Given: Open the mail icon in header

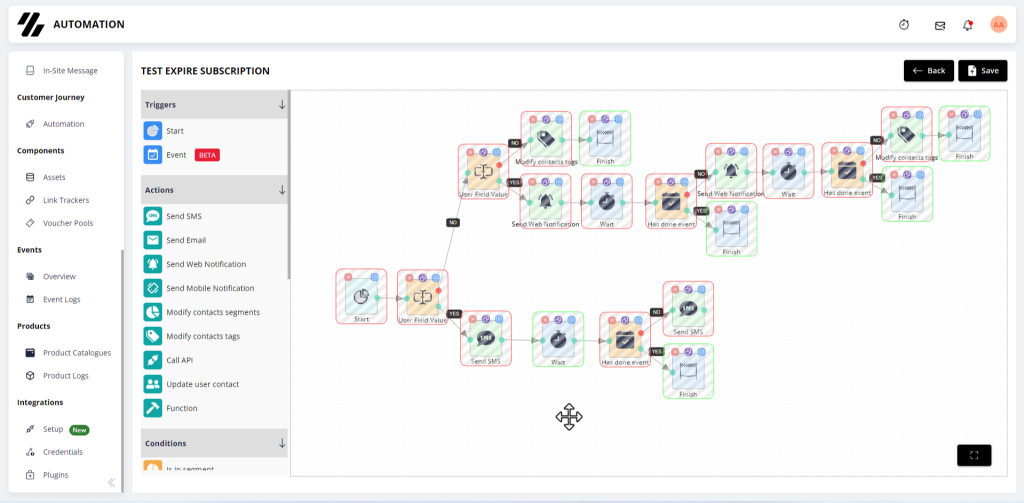Looking at the screenshot, I should pos(940,25).
